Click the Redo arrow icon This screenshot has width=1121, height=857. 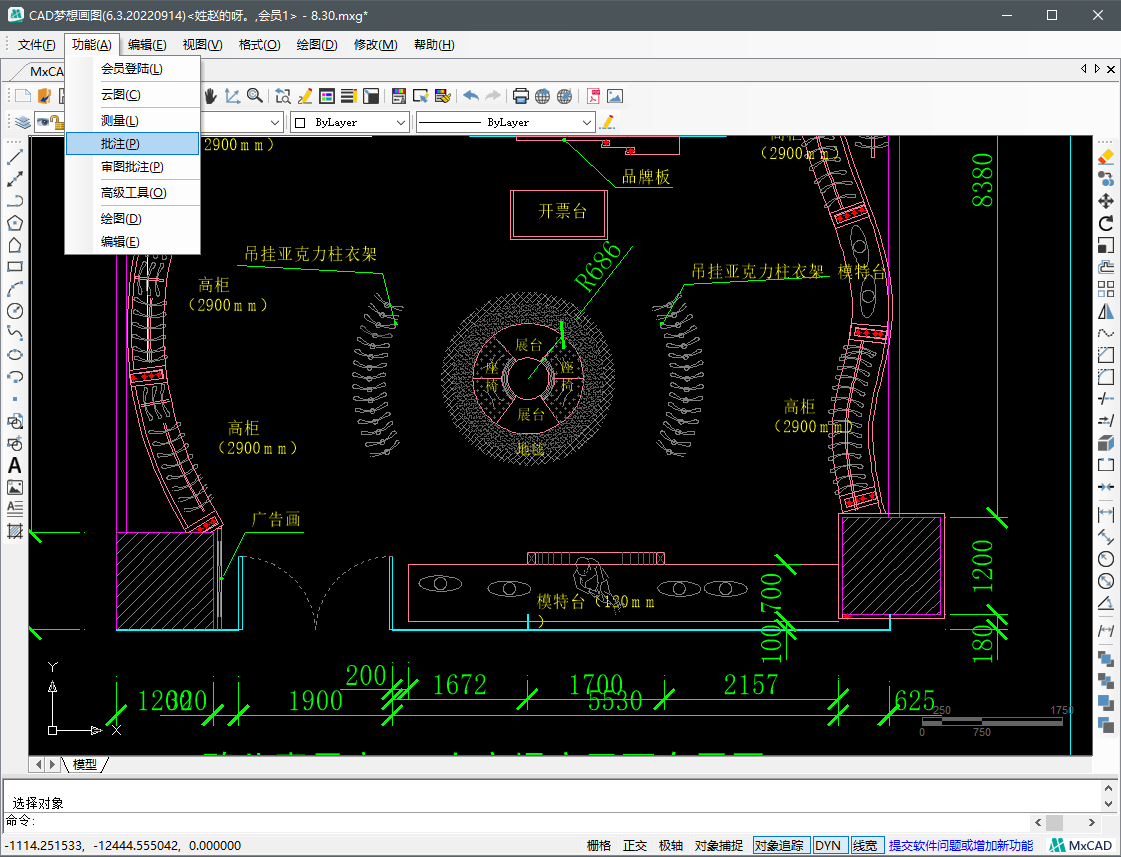click(493, 96)
